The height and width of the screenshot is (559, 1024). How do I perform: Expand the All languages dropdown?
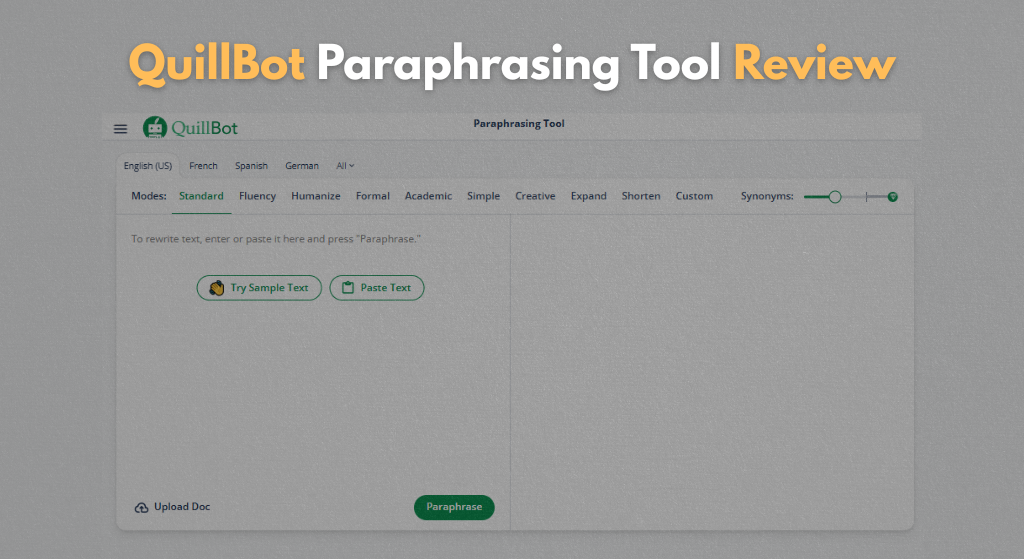(x=345, y=166)
